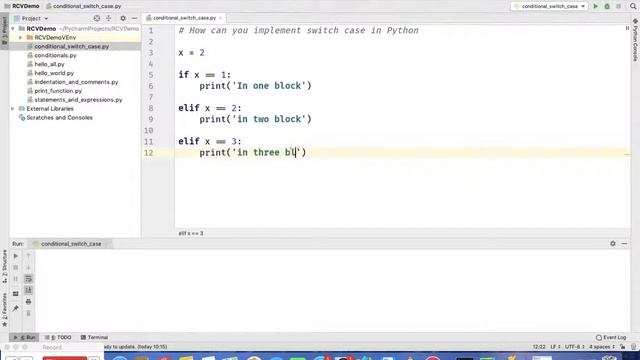Open the TODO tool window tab
The image size is (640, 360).
pyautogui.click(x=58, y=338)
